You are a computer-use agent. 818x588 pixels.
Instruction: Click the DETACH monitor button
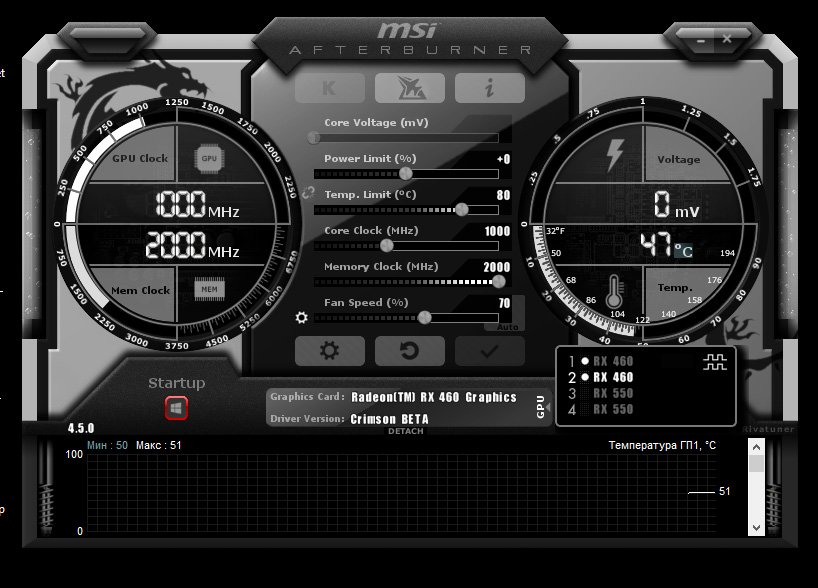[x=406, y=431]
